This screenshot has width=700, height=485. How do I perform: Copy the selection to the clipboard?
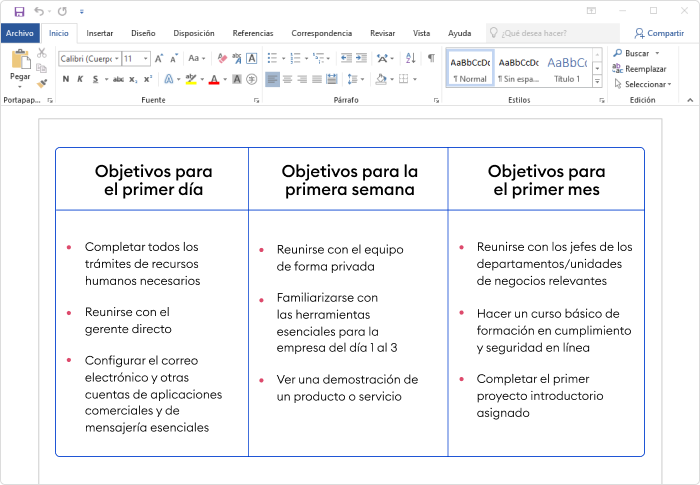[x=42, y=68]
